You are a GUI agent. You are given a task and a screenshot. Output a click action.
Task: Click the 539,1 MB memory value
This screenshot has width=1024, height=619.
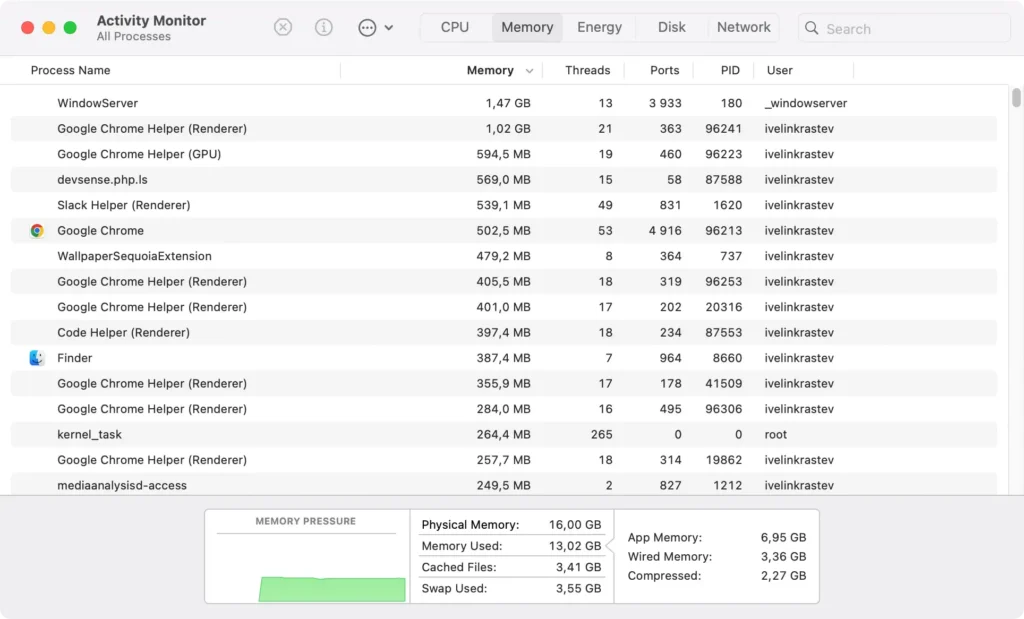pos(504,205)
